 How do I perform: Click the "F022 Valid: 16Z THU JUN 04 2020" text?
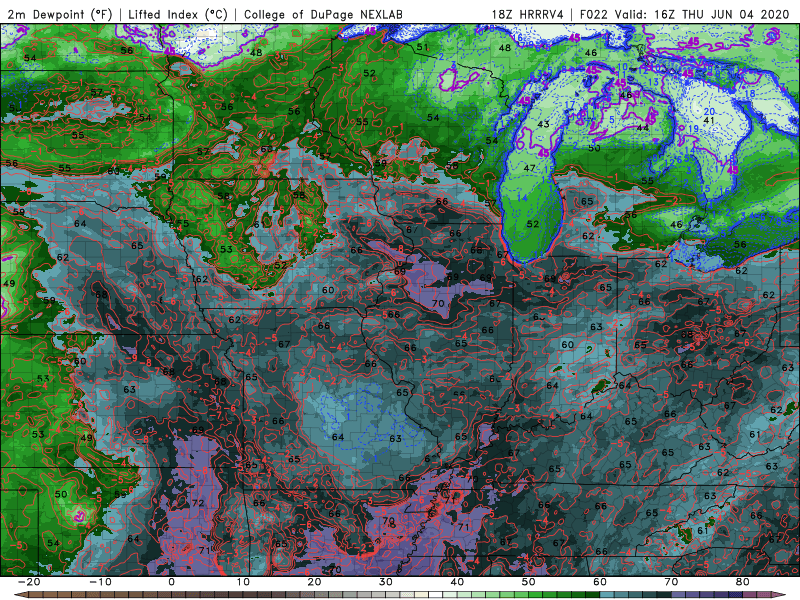(x=685, y=14)
